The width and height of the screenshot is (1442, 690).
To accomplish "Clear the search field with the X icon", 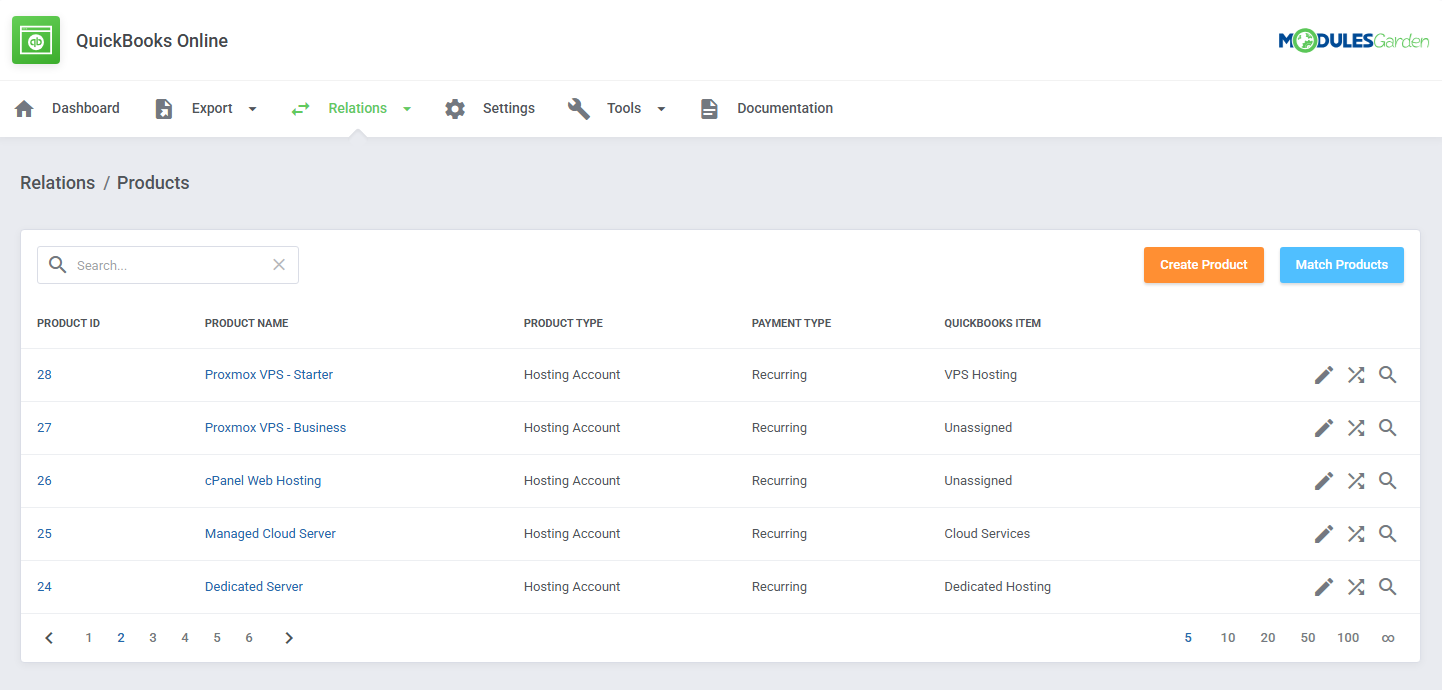I will (279, 265).
